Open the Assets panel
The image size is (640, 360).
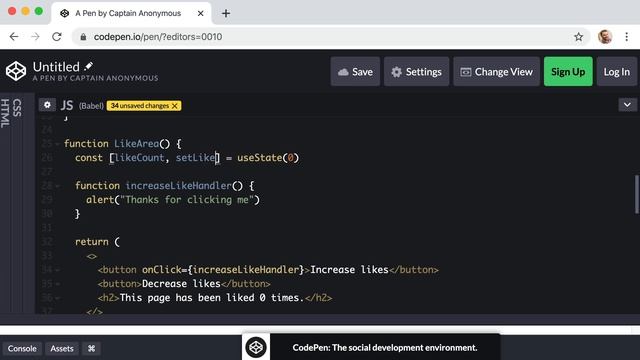coord(62,349)
